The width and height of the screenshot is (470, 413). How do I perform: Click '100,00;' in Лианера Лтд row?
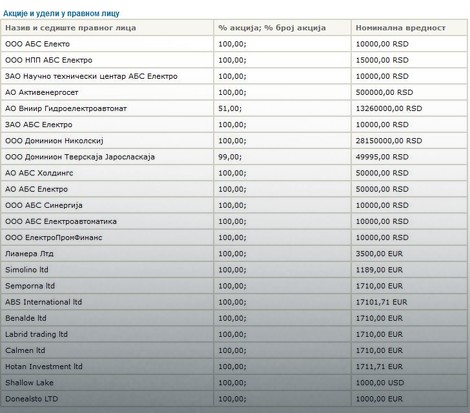point(232,254)
